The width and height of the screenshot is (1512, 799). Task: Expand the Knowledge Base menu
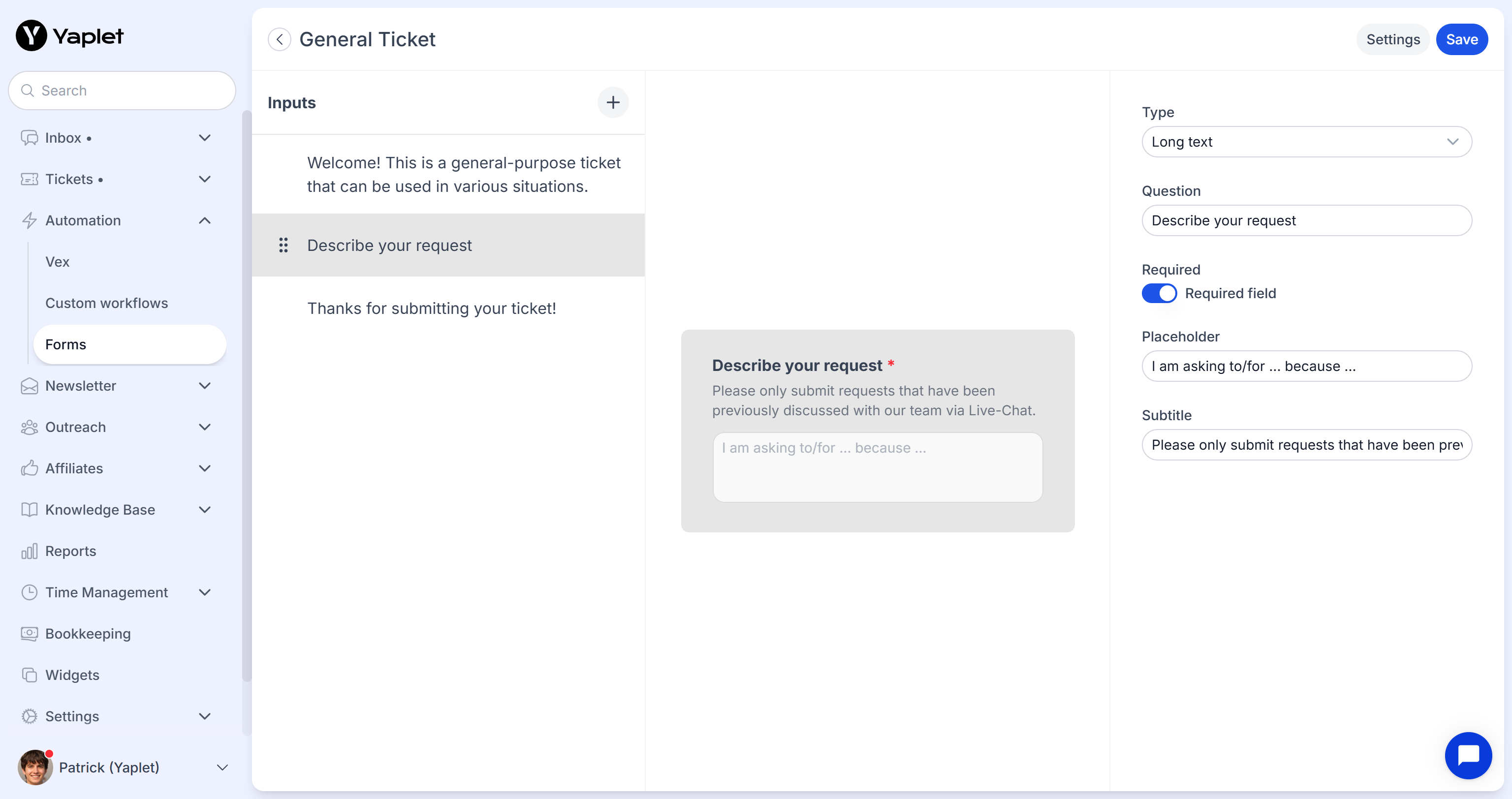[x=204, y=510]
